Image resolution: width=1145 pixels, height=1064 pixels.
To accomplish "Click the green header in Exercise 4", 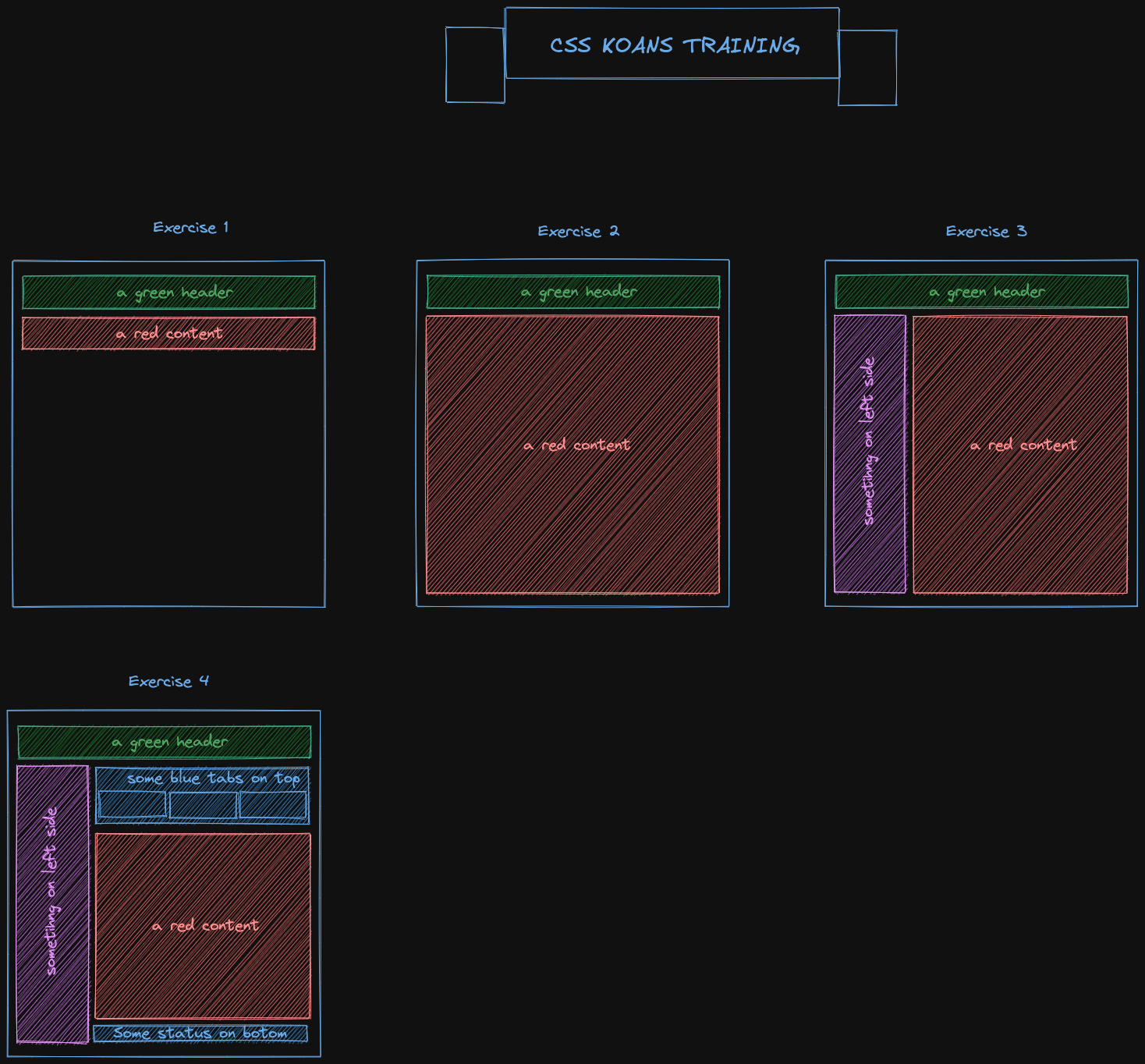I will (164, 742).
